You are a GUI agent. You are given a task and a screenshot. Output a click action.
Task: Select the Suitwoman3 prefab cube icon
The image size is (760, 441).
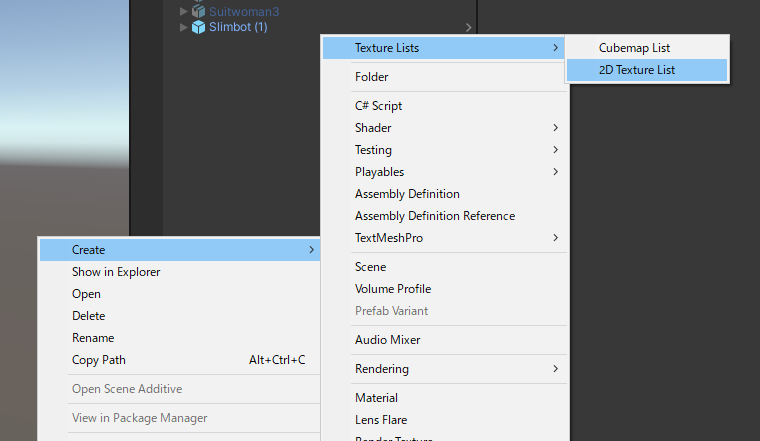(198, 11)
